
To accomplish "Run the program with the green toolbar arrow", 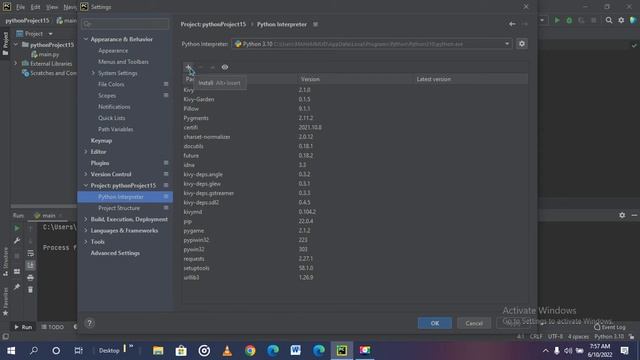I will [x=557, y=20].
